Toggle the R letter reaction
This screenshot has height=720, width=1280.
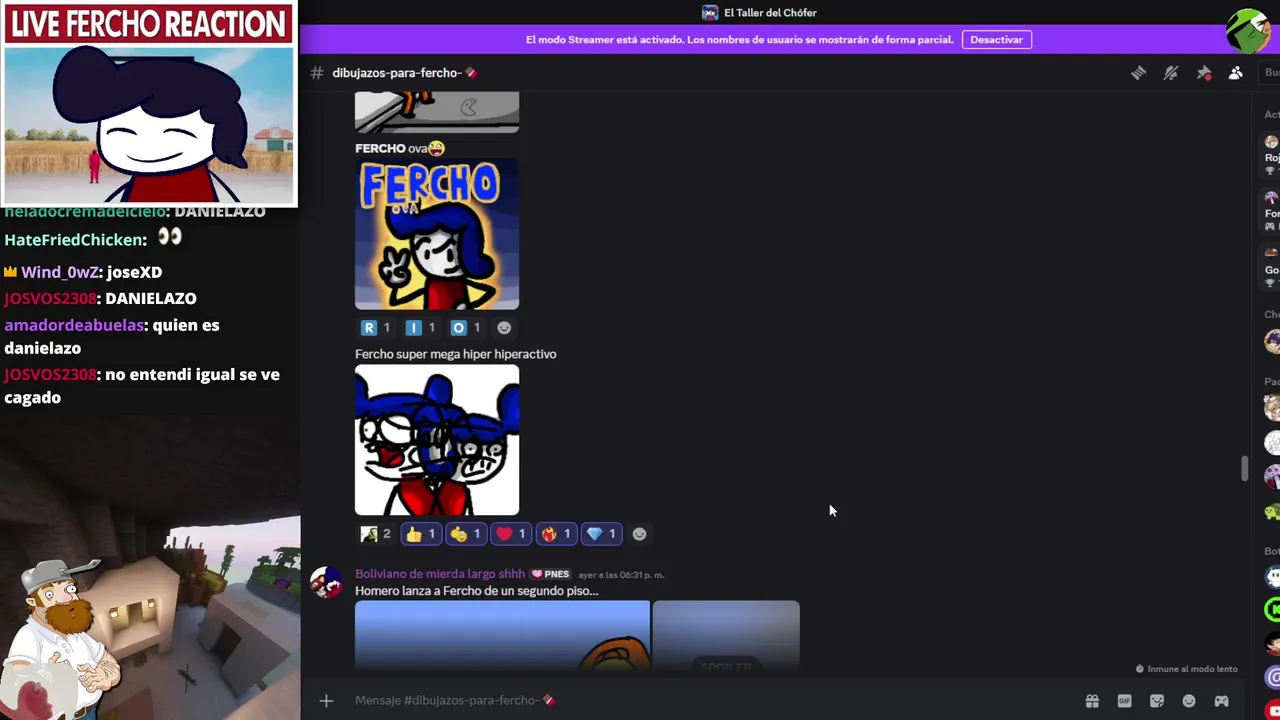[376, 328]
